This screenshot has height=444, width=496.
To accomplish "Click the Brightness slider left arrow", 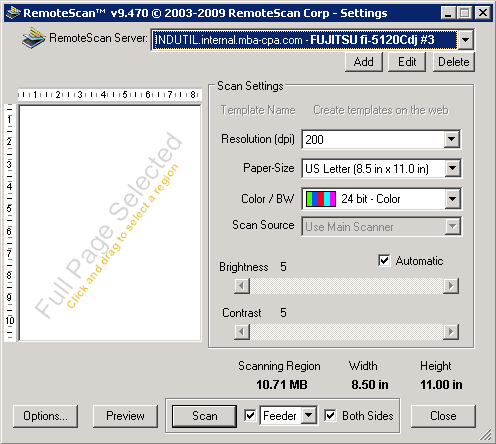I will click(242, 286).
